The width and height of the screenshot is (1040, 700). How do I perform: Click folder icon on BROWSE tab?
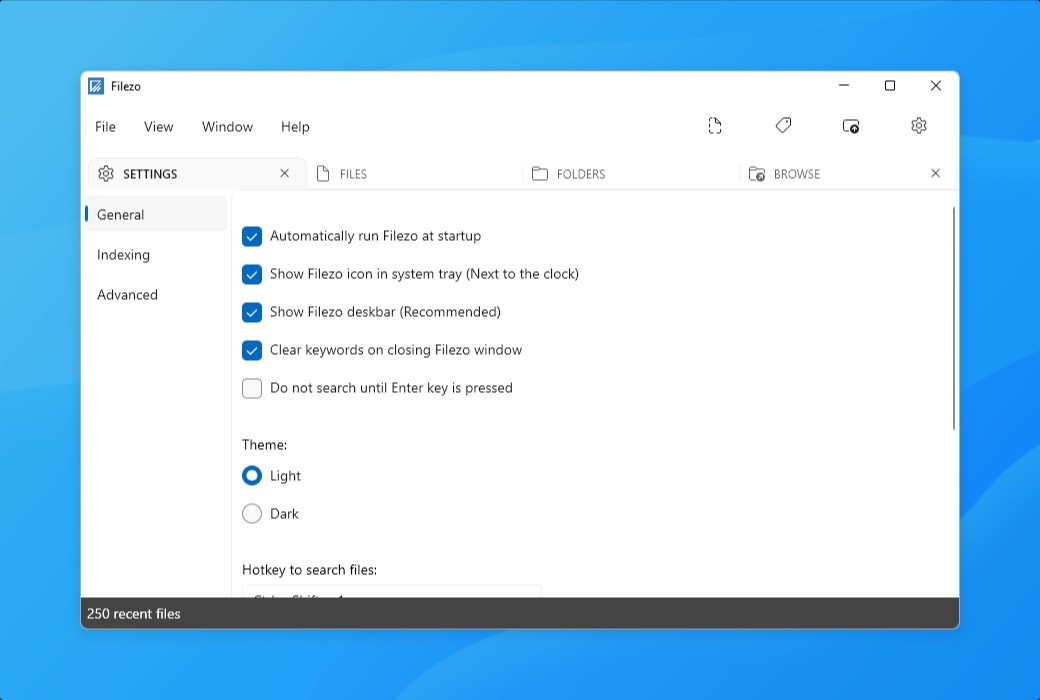[757, 174]
